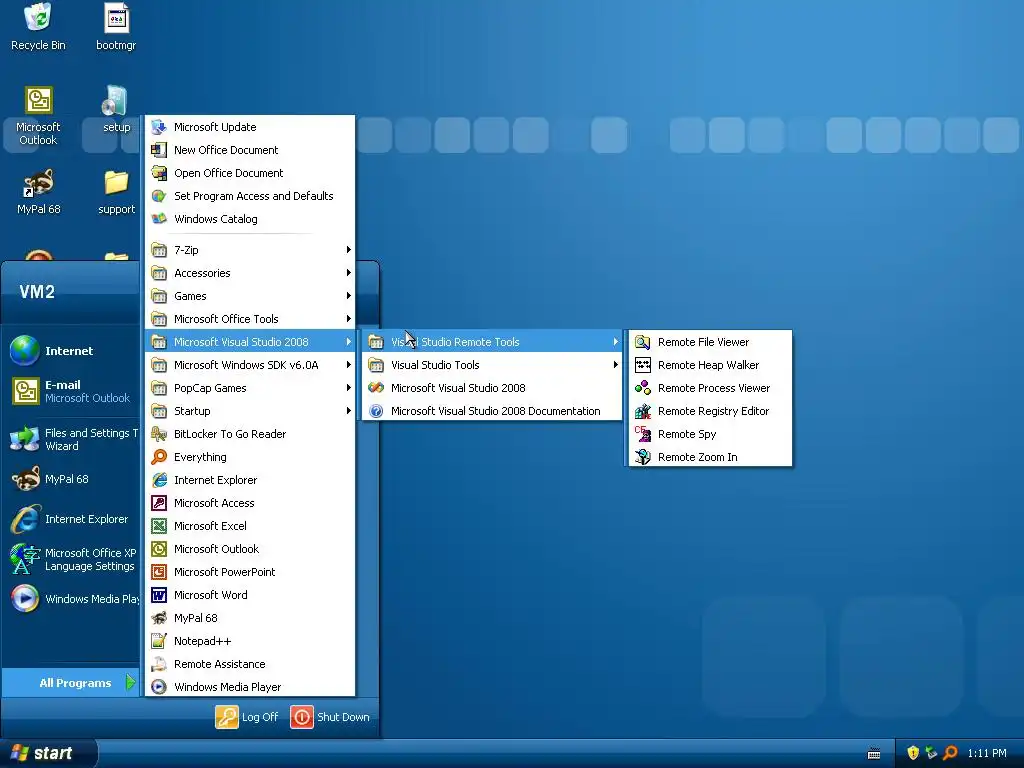Choose Internet Explorer in All Programs list

click(x=250, y=480)
